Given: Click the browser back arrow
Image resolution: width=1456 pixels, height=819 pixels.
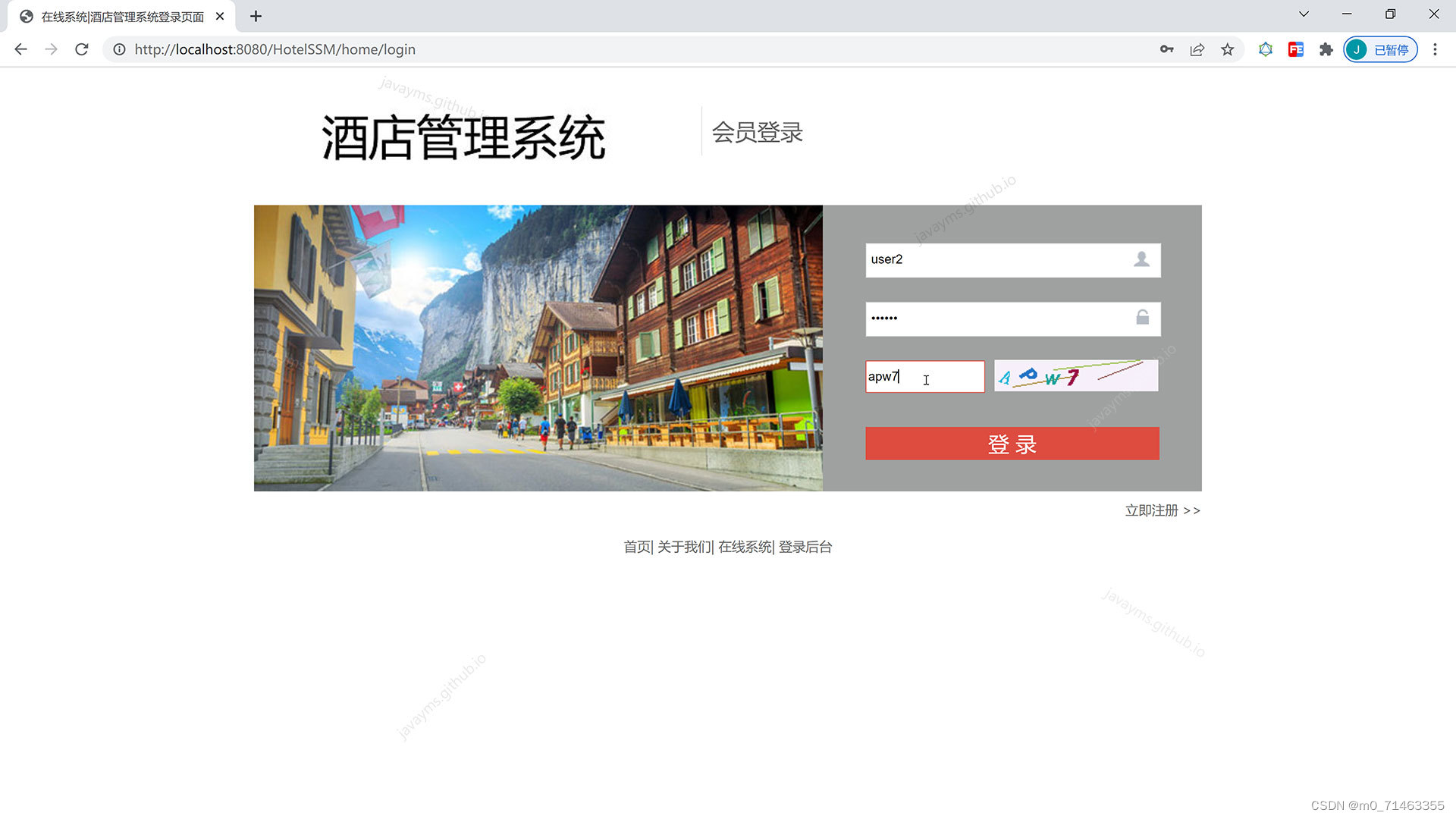Looking at the screenshot, I should (20, 49).
